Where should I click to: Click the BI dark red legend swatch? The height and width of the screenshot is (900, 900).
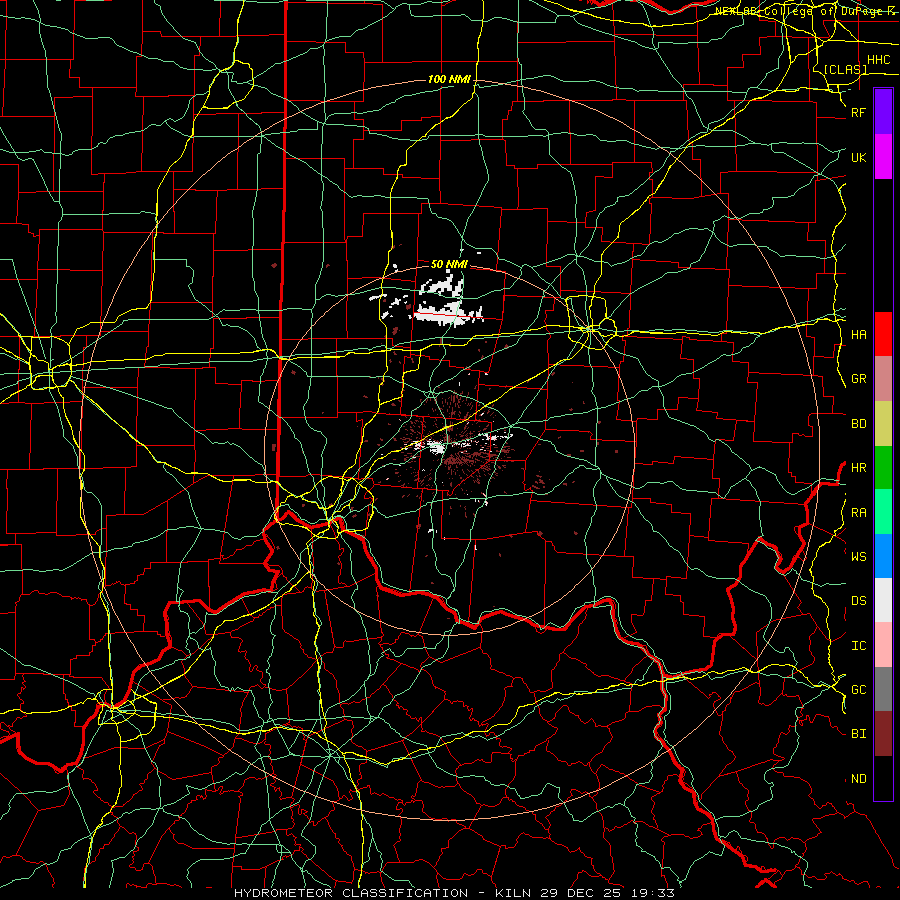(883, 734)
